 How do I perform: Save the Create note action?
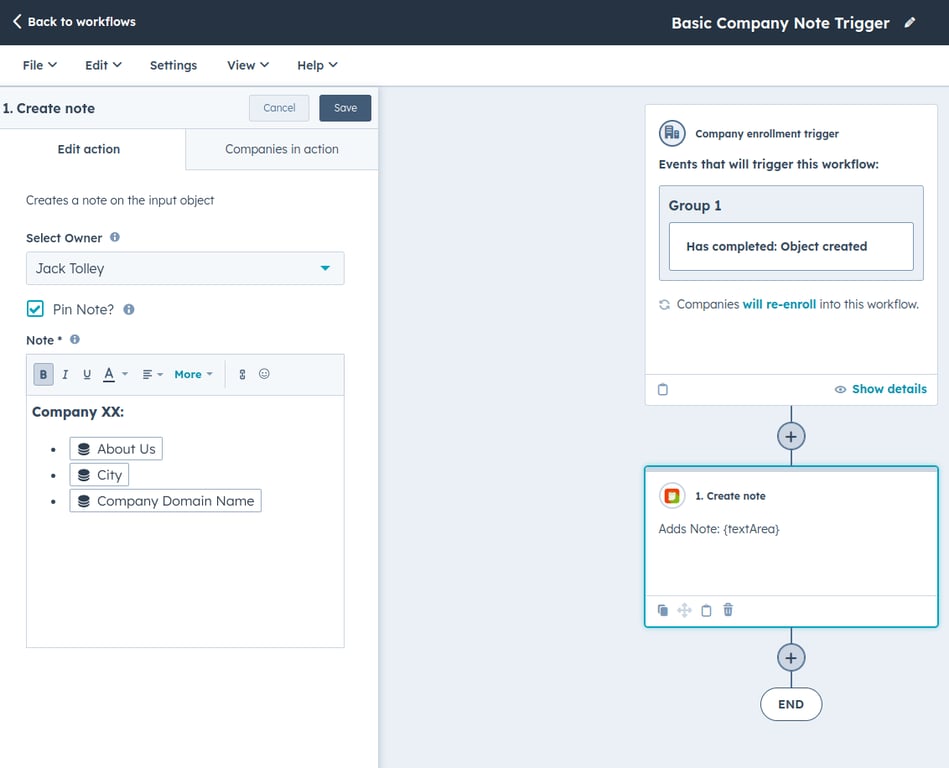[x=344, y=107]
